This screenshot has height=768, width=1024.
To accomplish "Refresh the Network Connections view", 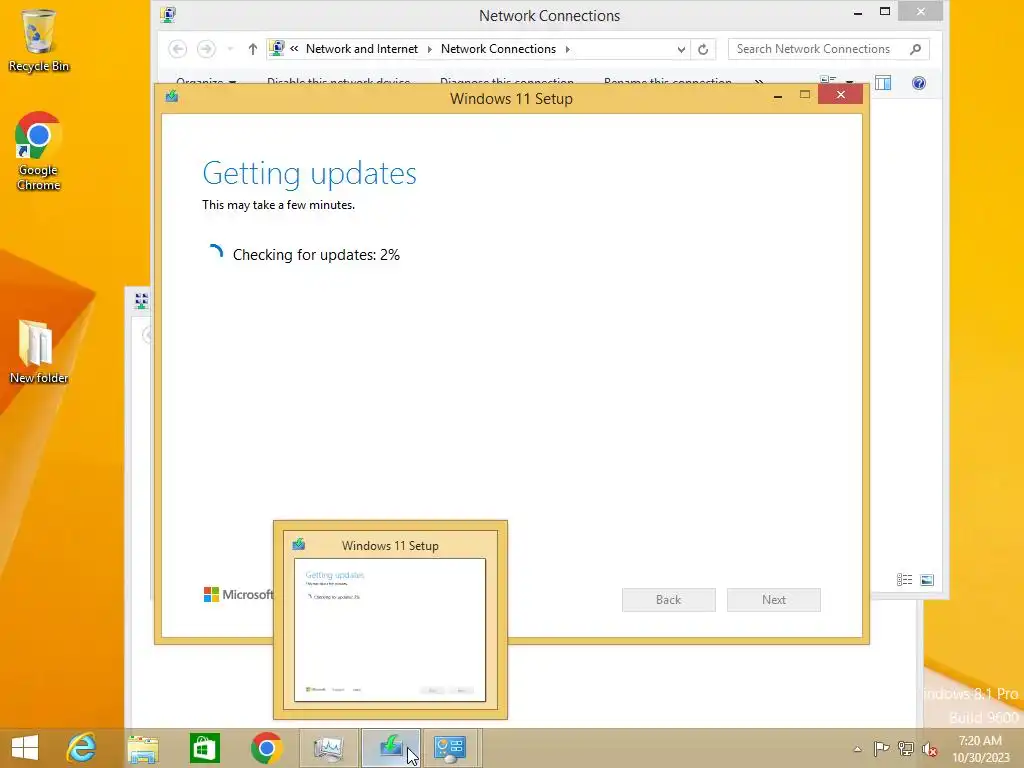I will tap(703, 50).
